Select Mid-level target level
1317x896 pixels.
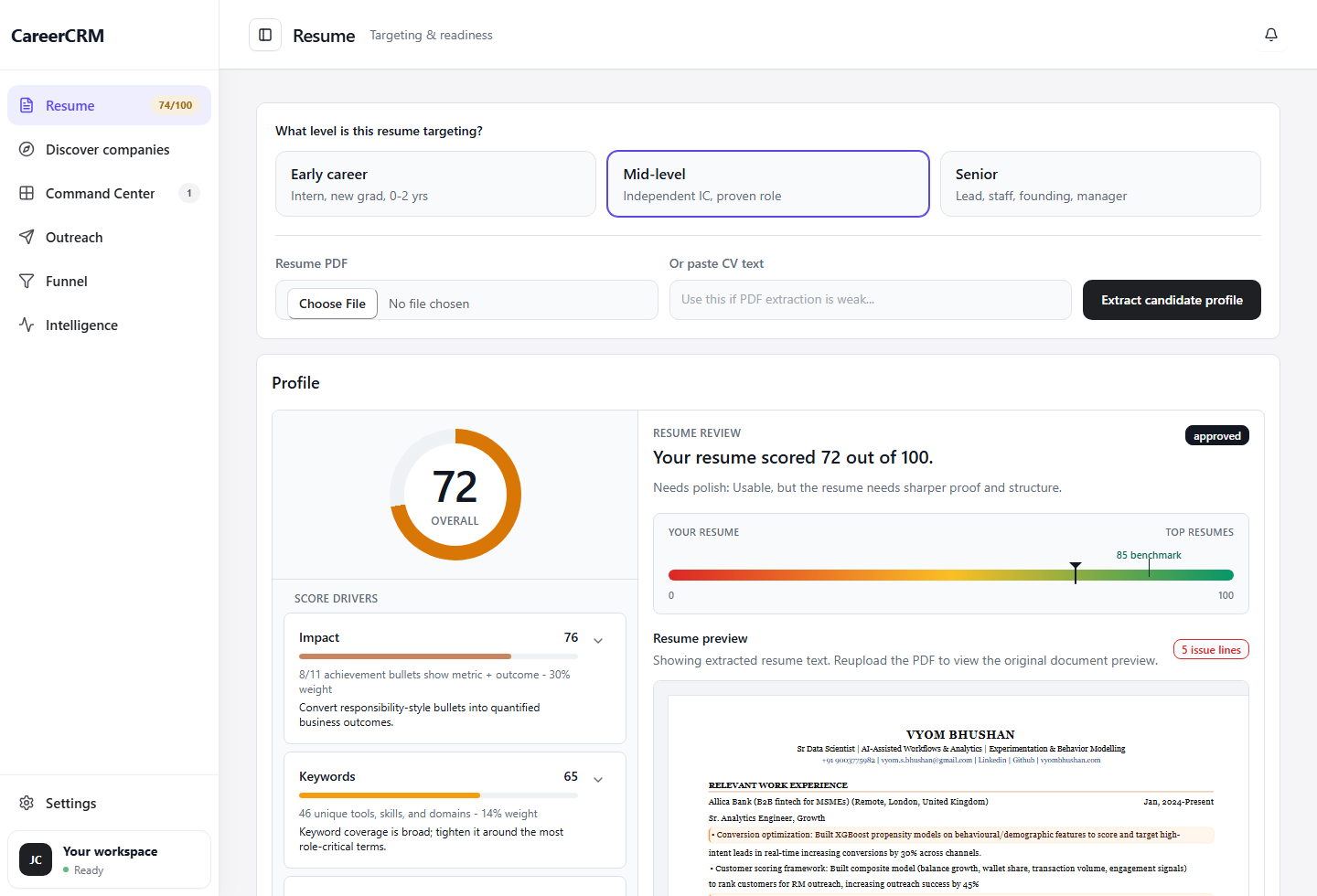768,184
